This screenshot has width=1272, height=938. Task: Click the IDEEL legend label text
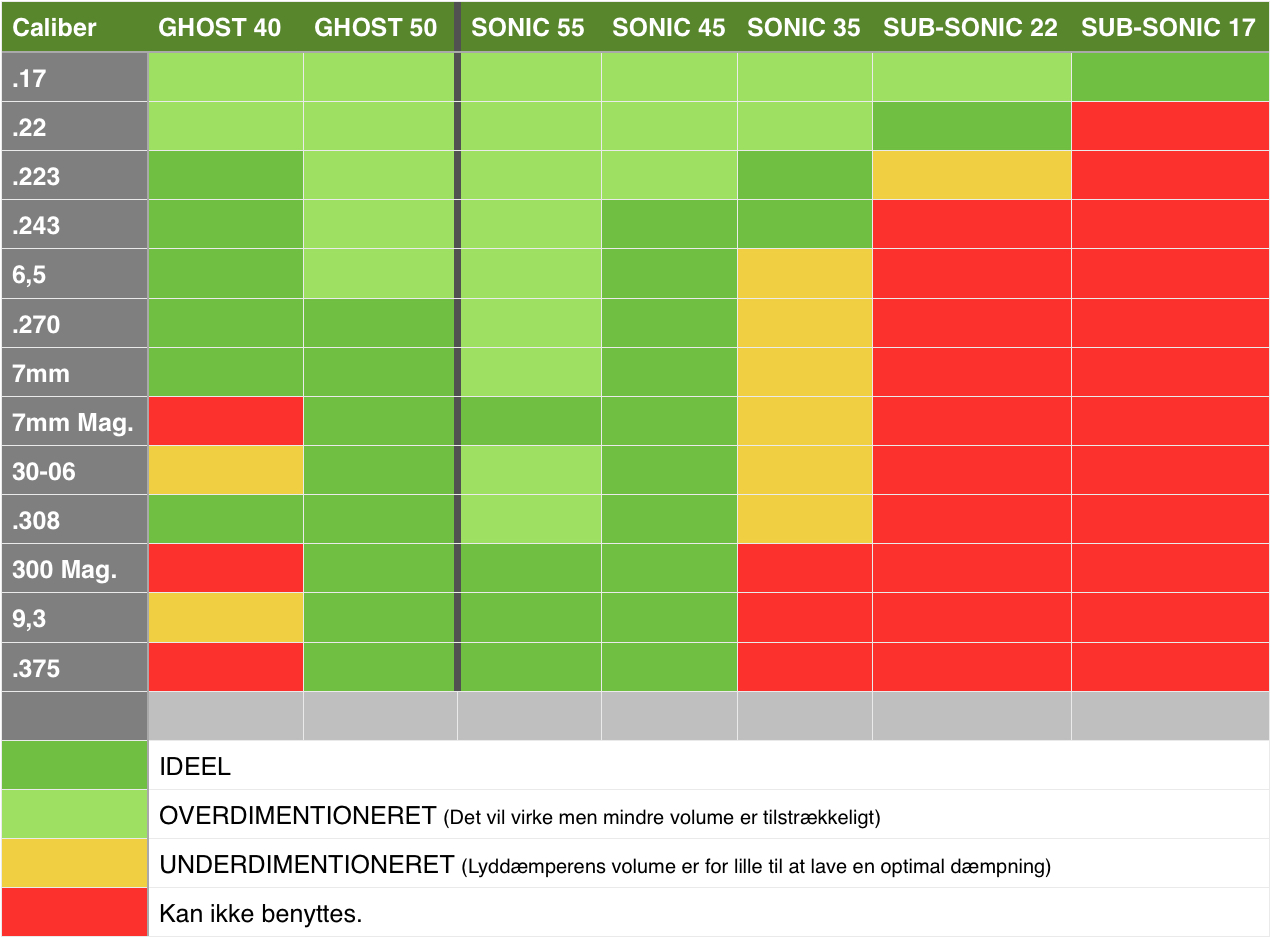pyautogui.click(x=196, y=767)
